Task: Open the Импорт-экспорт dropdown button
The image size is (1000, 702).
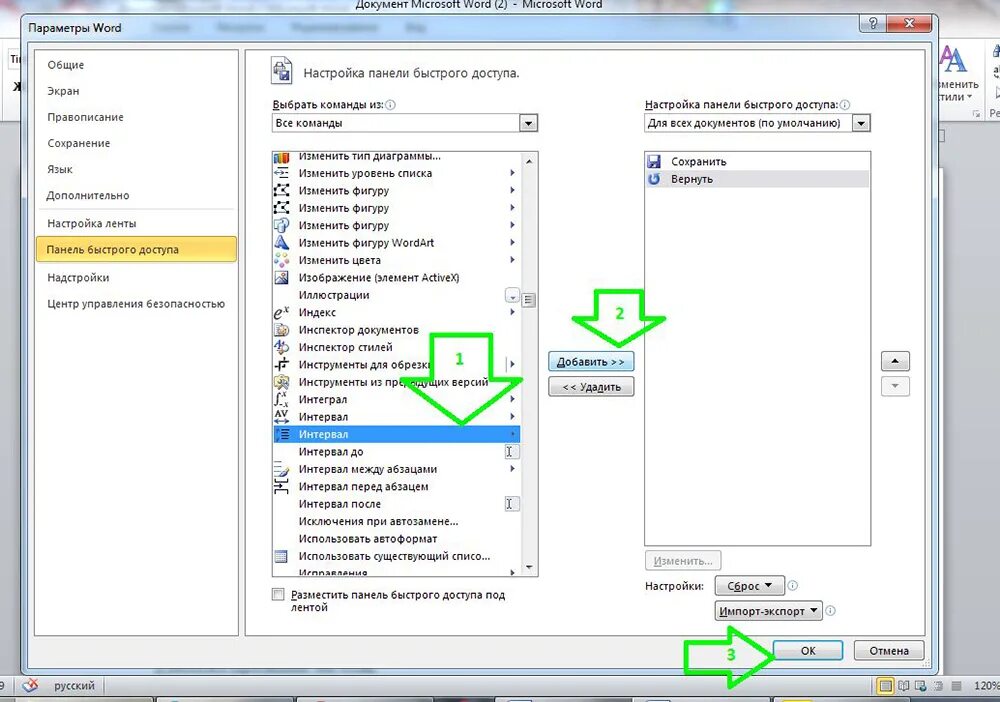Action: 768,611
